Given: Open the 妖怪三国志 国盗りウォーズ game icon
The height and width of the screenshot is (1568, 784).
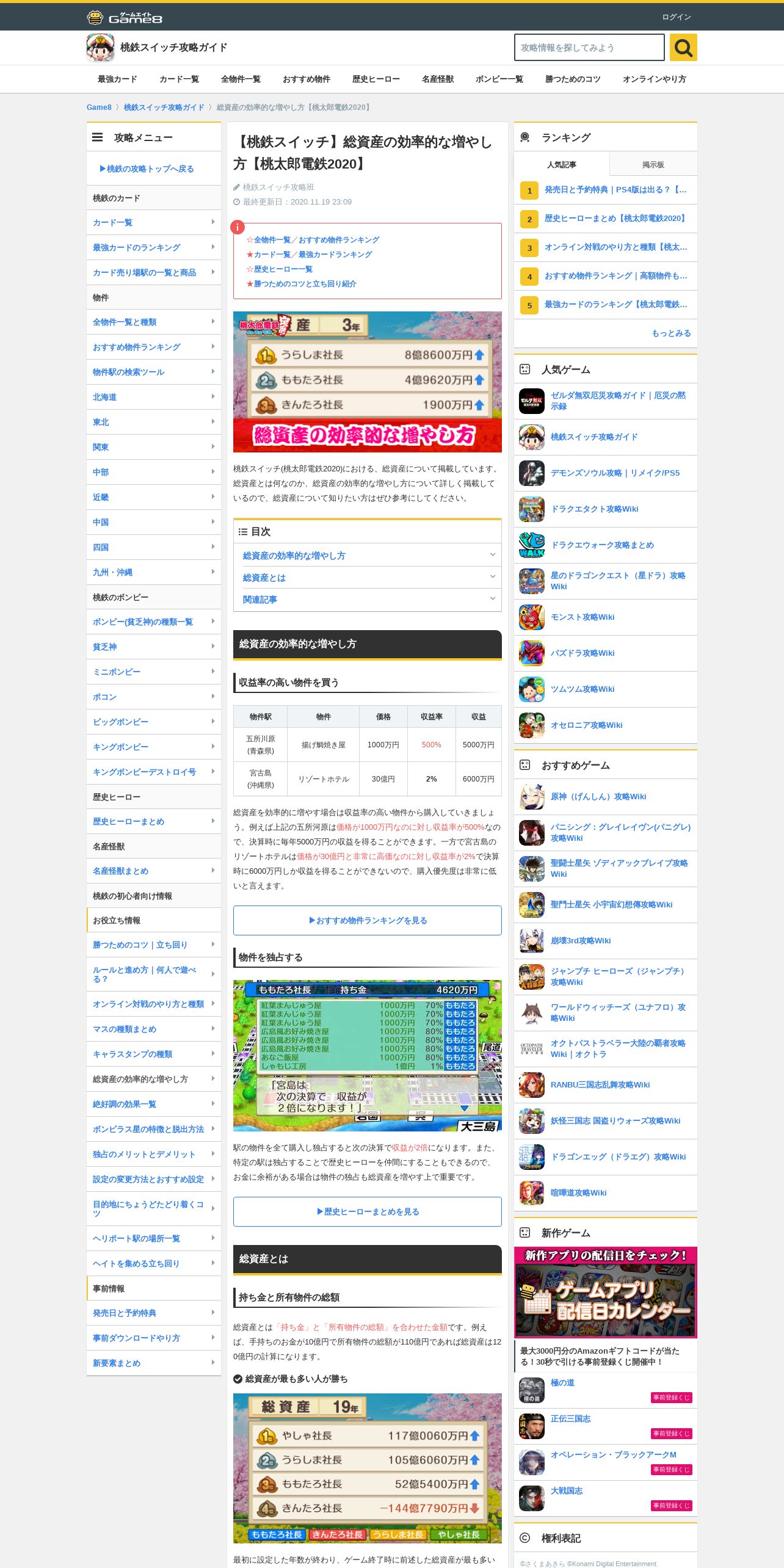Looking at the screenshot, I should [x=532, y=1121].
